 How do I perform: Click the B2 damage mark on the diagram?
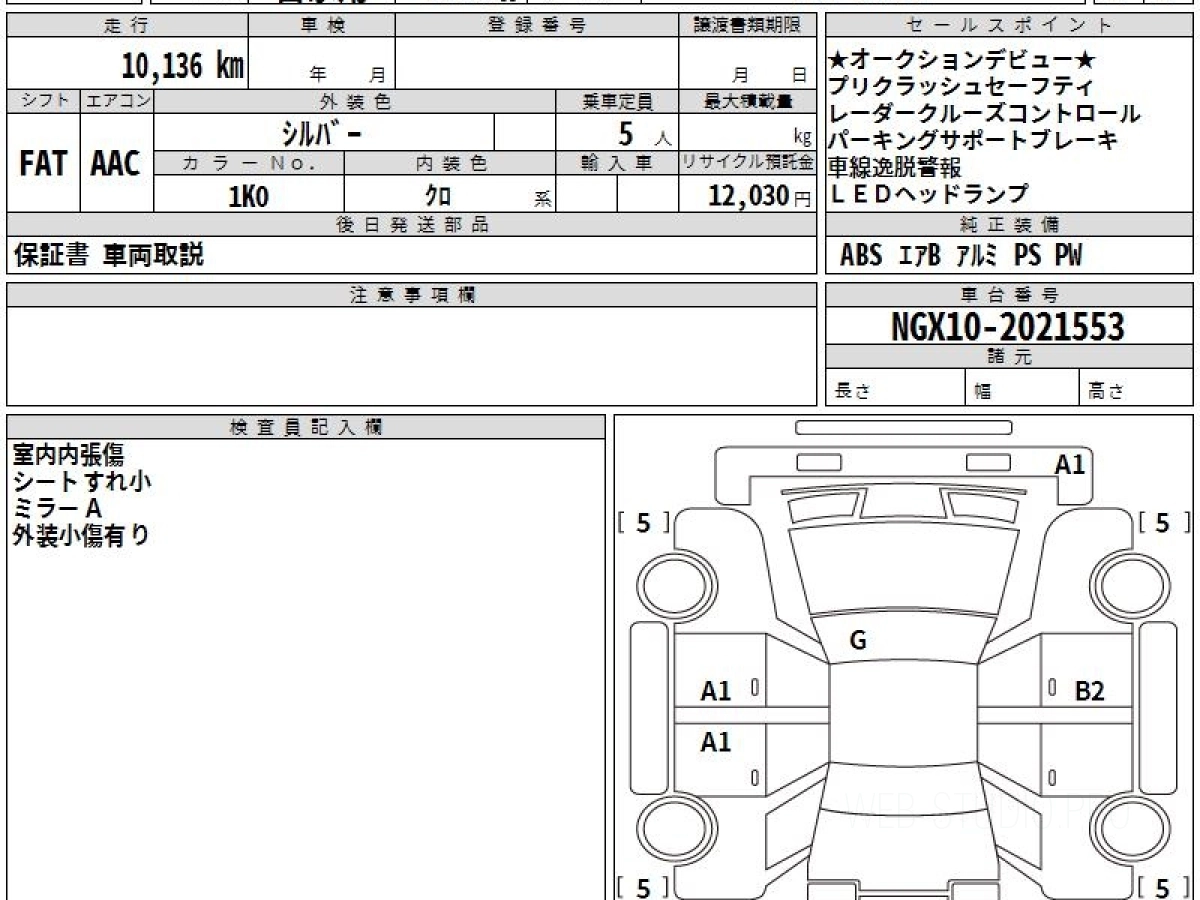click(1089, 690)
